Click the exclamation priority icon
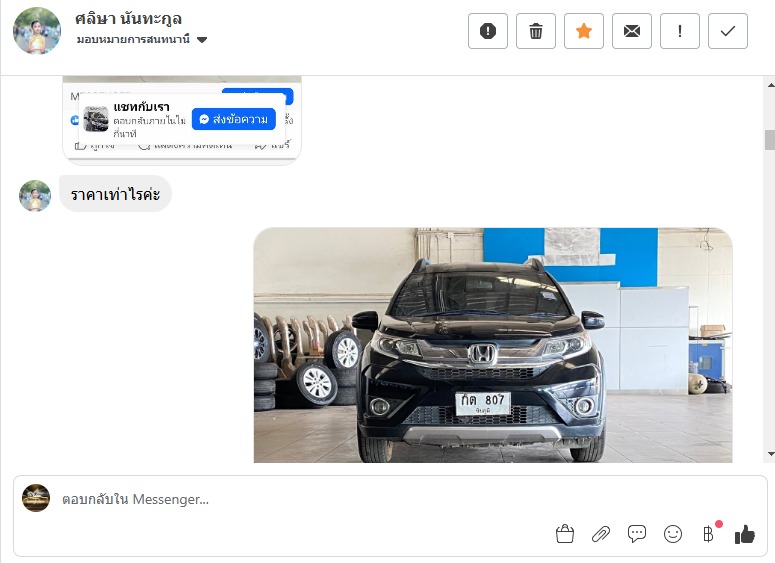 point(680,31)
